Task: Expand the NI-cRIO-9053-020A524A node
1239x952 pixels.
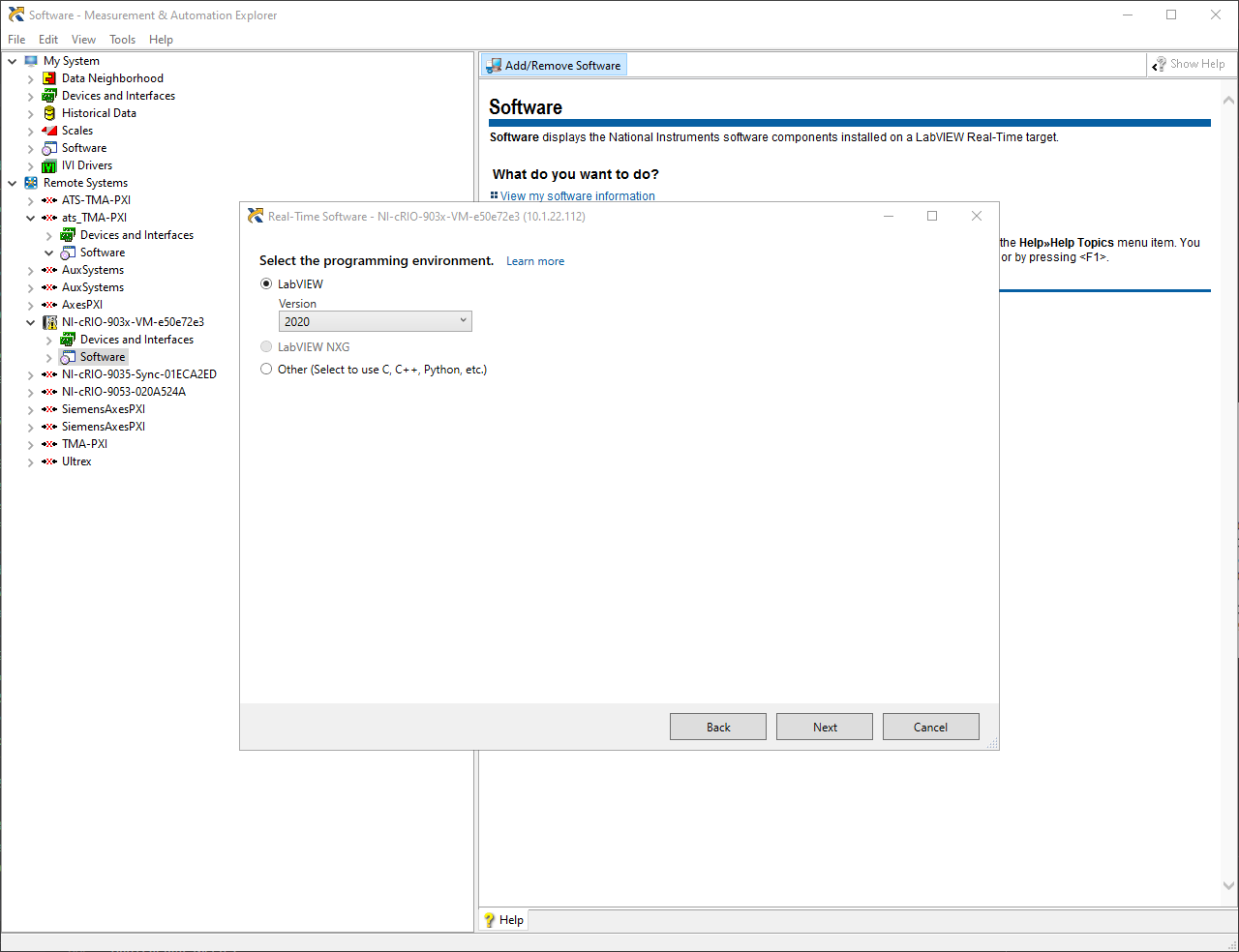Action: pyautogui.click(x=31, y=392)
